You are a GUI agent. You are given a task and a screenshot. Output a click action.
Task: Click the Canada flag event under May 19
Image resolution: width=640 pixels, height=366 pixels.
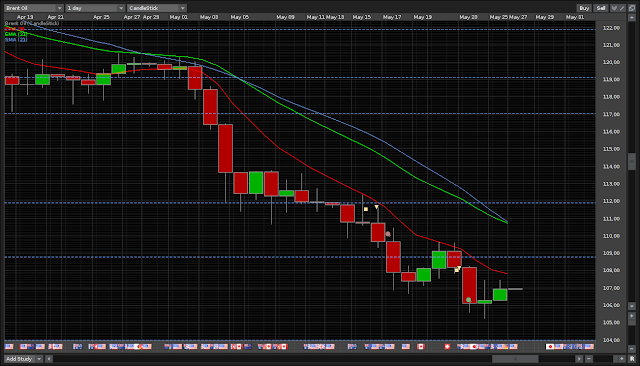[x=421, y=346]
